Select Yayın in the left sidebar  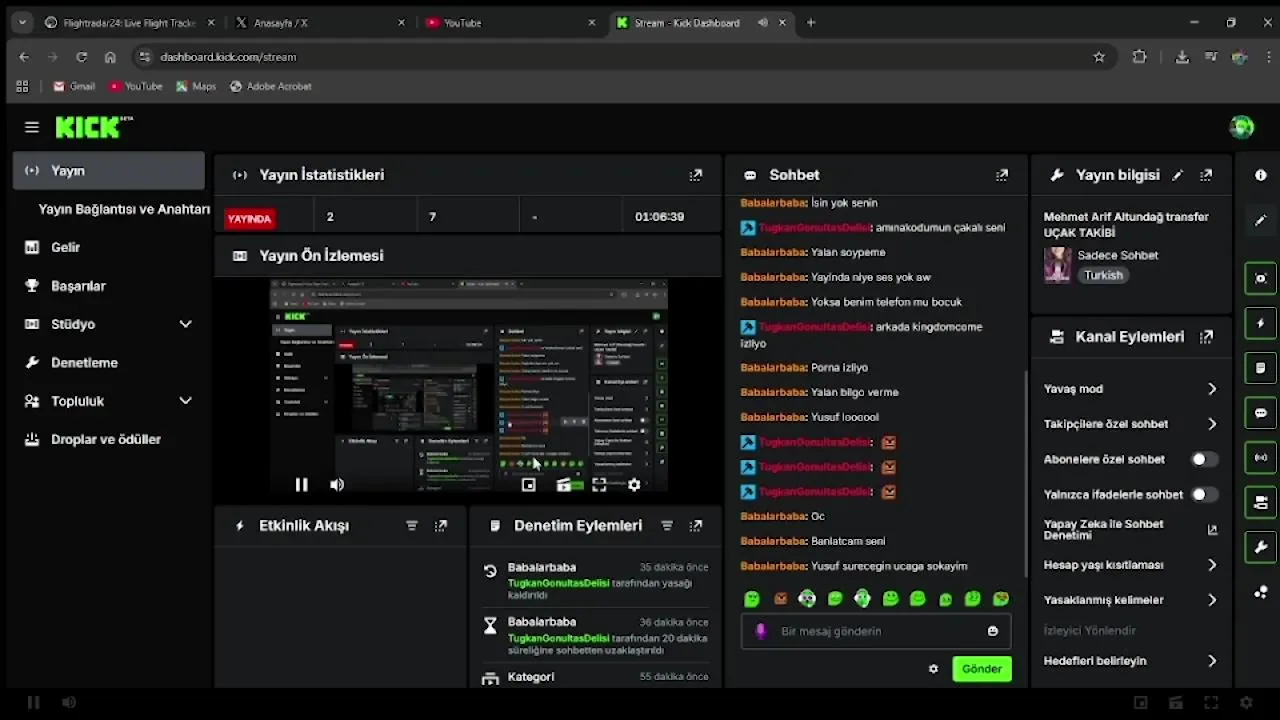coord(108,171)
